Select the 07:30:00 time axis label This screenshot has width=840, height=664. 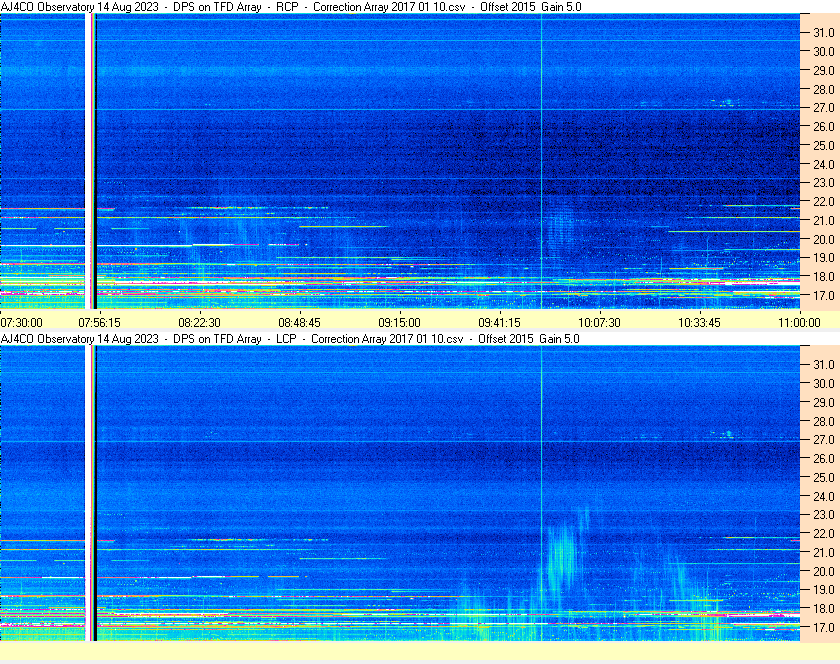click(x=21, y=323)
